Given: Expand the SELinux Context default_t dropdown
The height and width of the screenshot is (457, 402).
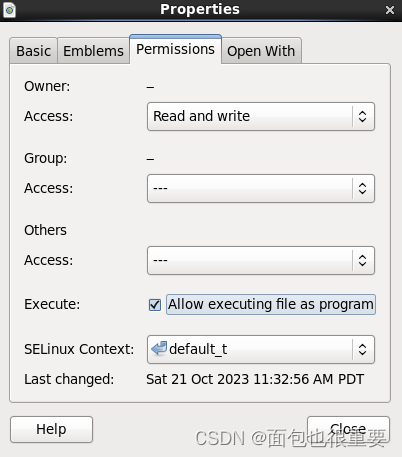Looking at the screenshot, I should tap(261, 349).
